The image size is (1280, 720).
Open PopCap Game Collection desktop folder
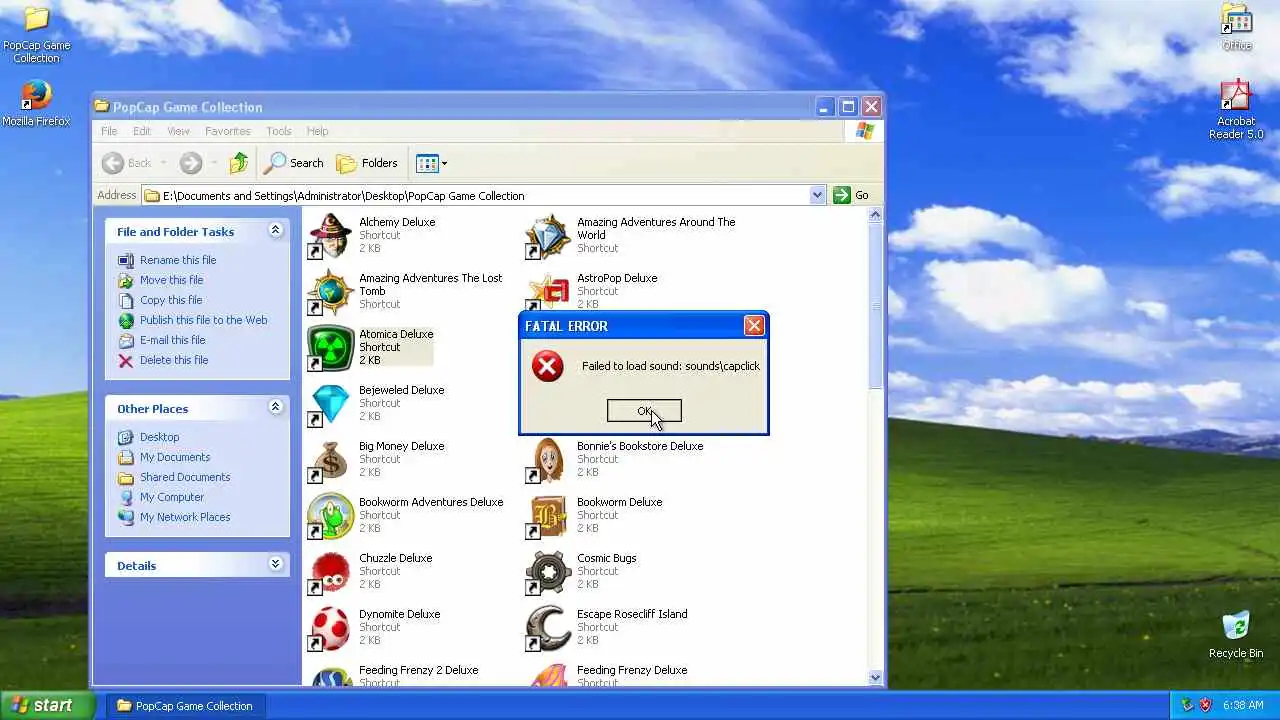36,34
